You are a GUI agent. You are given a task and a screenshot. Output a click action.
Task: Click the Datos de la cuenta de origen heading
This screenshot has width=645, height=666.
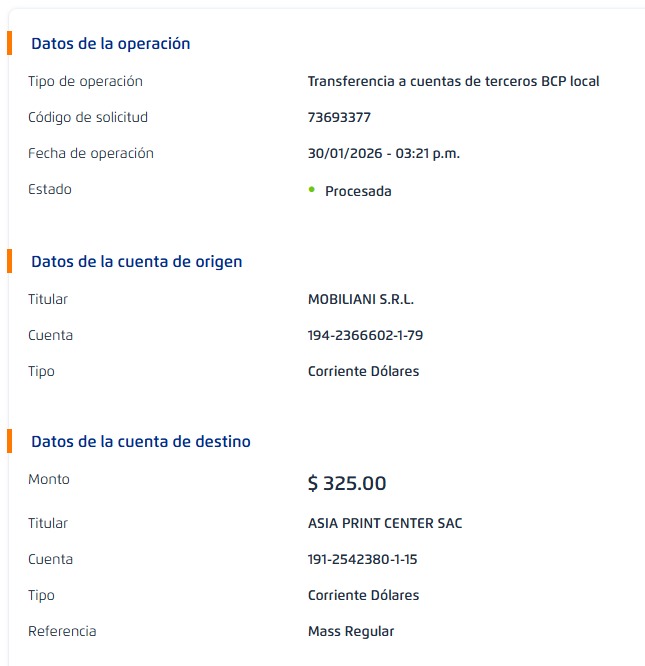point(136,261)
